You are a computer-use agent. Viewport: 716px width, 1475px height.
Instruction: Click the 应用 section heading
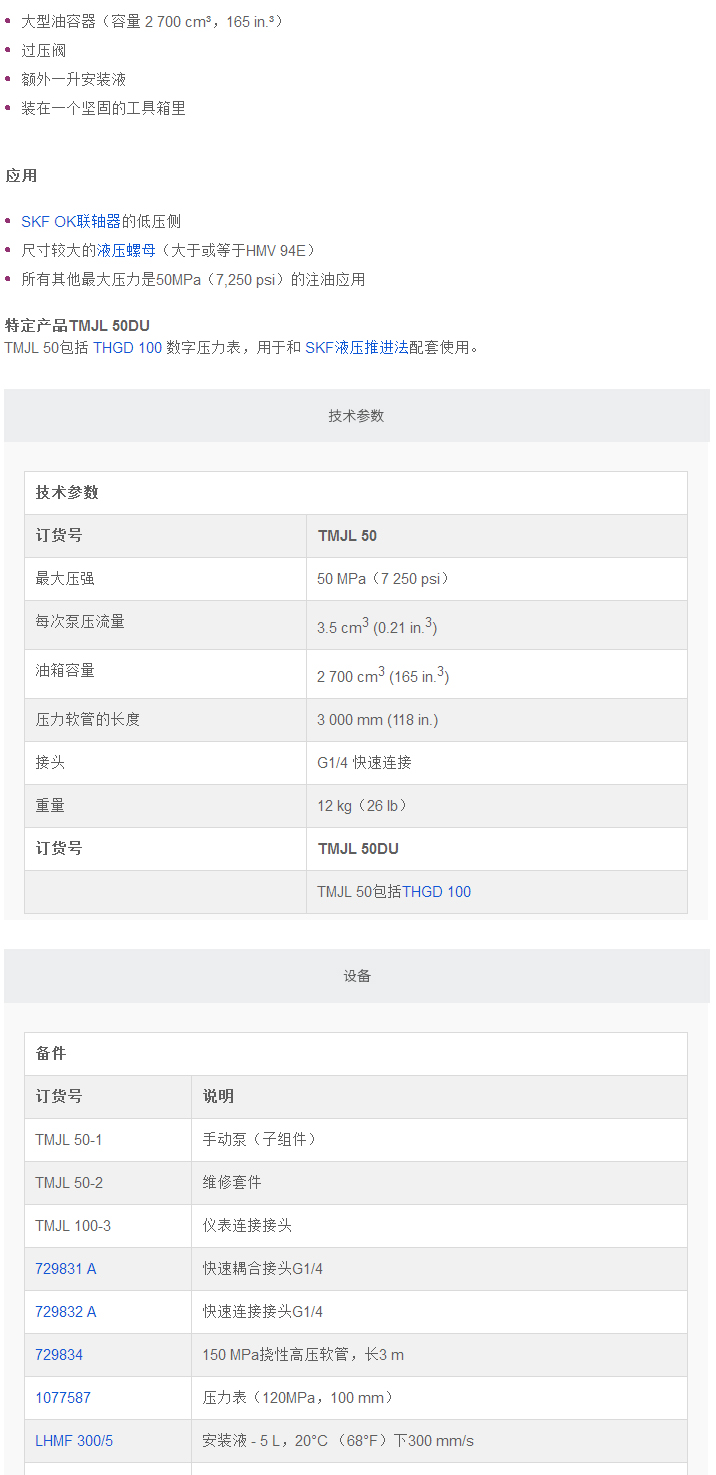tap(21, 176)
